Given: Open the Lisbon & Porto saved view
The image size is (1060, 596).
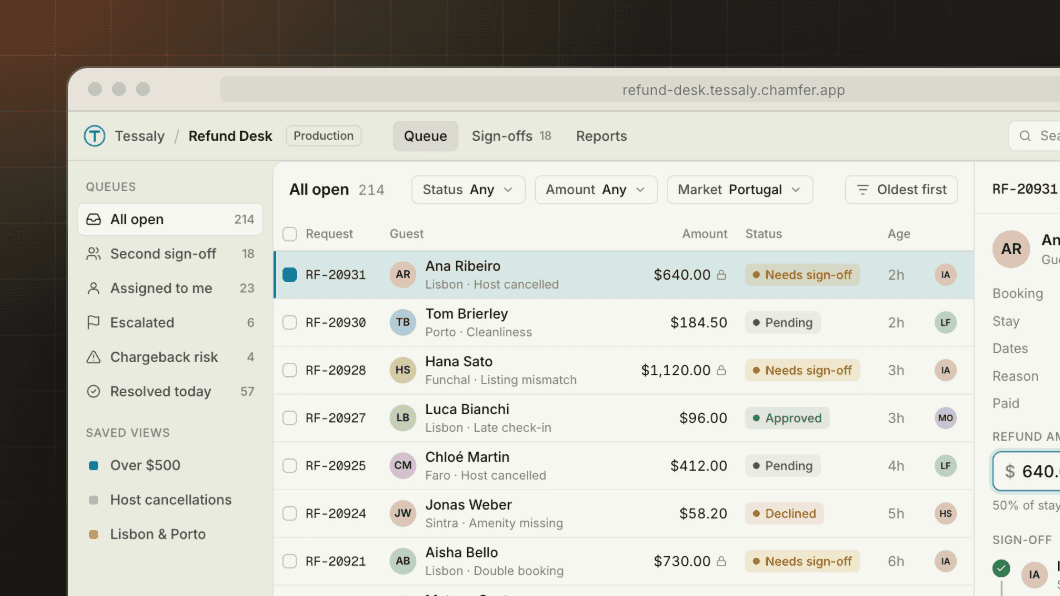Looking at the screenshot, I should point(170,535).
